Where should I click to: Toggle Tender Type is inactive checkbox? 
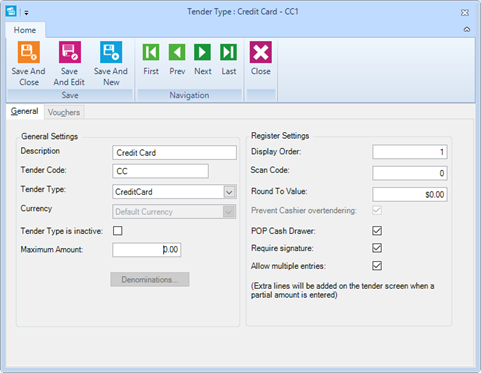pyautogui.click(x=118, y=231)
